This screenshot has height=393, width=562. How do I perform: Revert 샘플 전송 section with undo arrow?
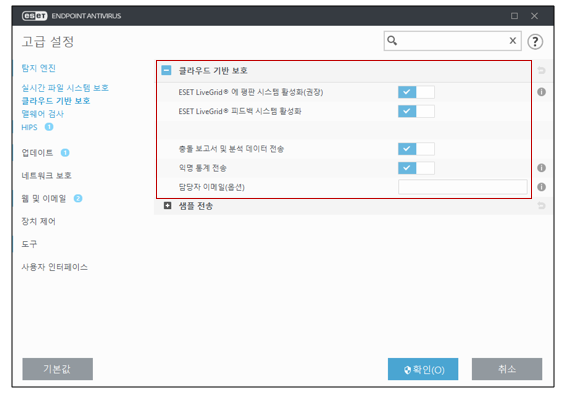(541, 205)
